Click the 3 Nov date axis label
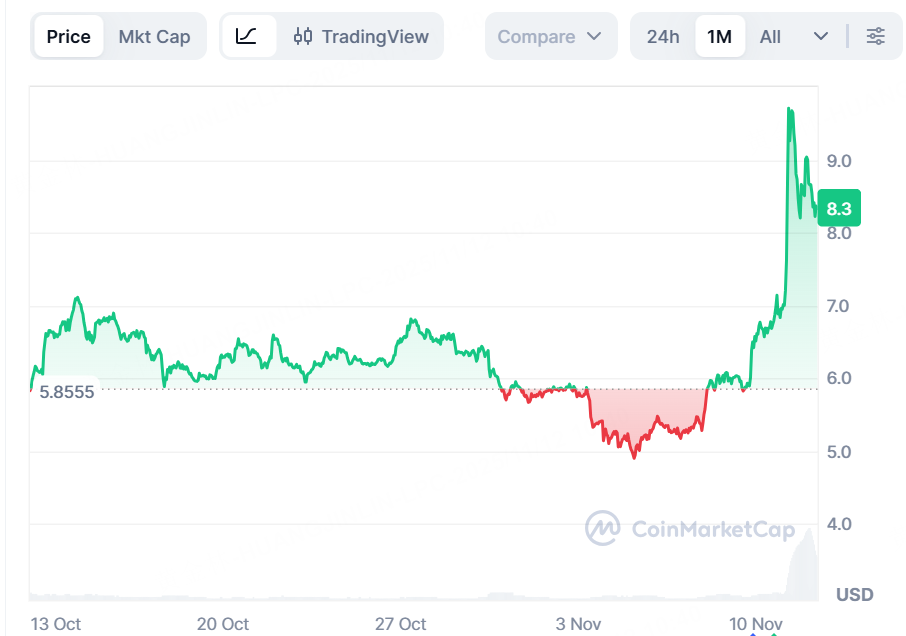Screen dimensions: 906x636 [579, 624]
